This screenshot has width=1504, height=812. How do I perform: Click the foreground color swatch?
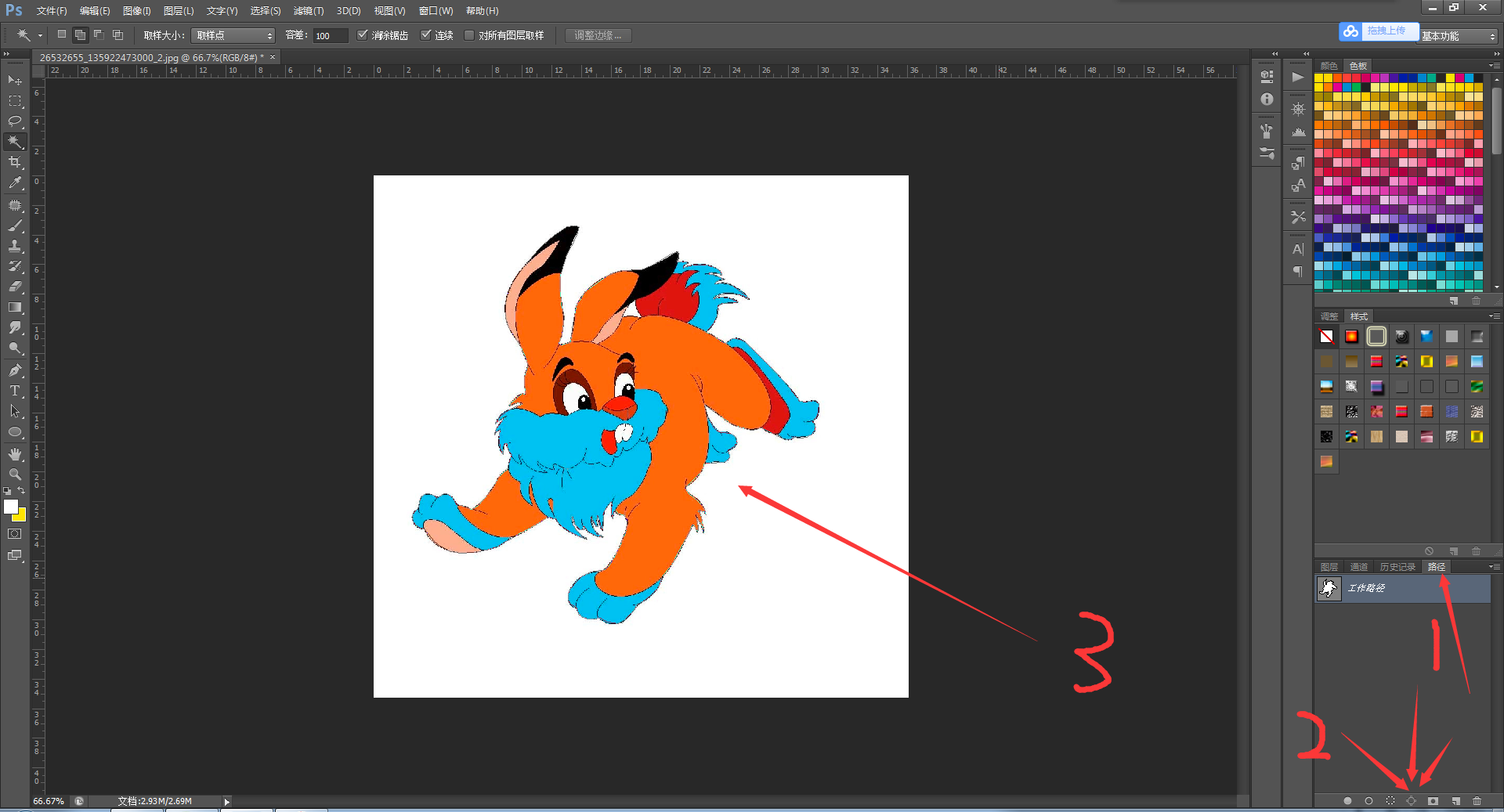pos(11,507)
